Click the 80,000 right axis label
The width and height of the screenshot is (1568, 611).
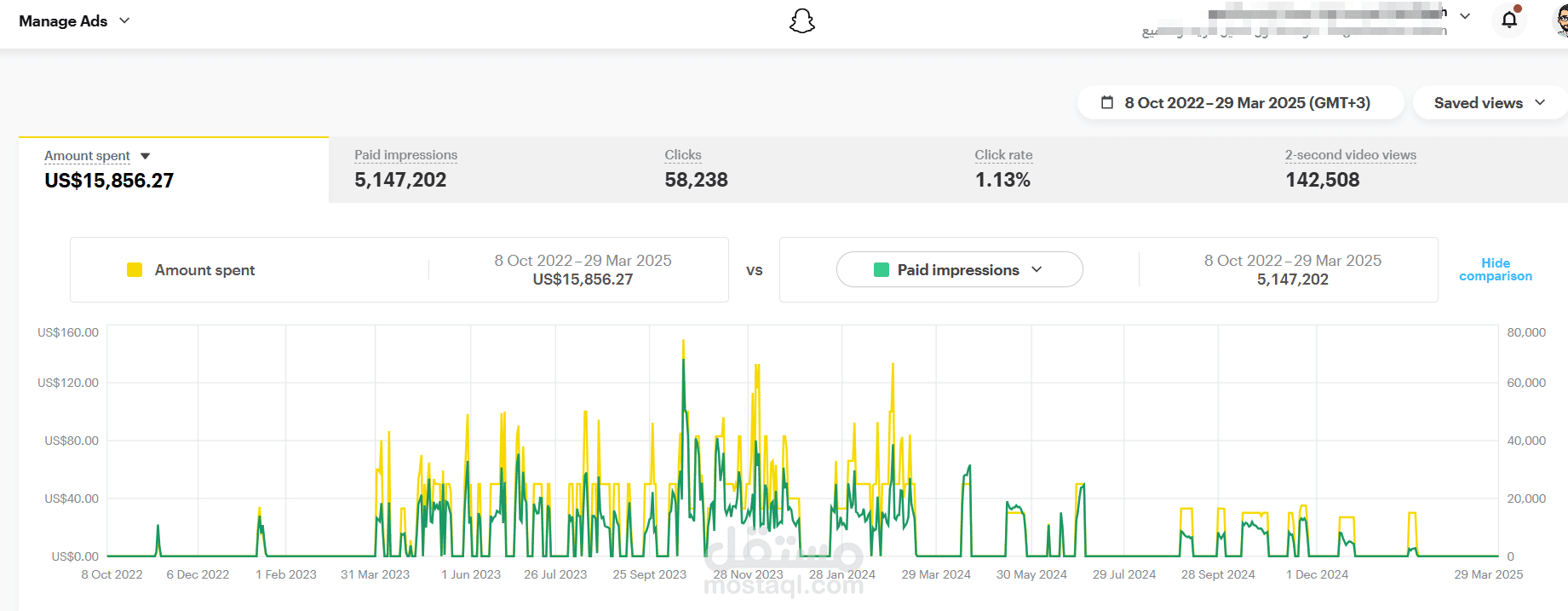pyautogui.click(x=1526, y=332)
